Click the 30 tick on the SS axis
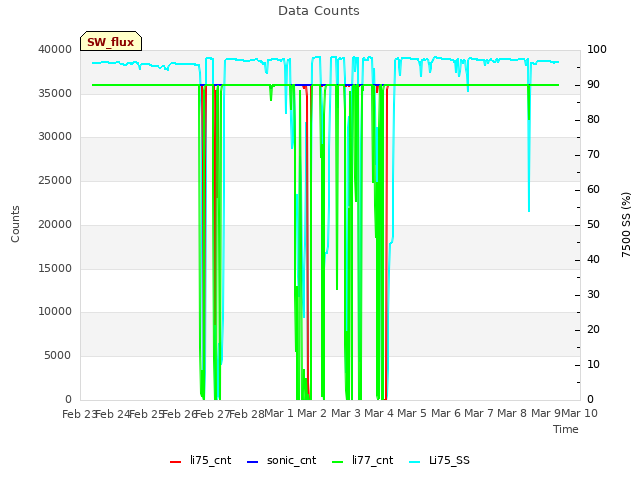Image resolution: width=640 pixels, height=480 pixels. pos(593,294)
